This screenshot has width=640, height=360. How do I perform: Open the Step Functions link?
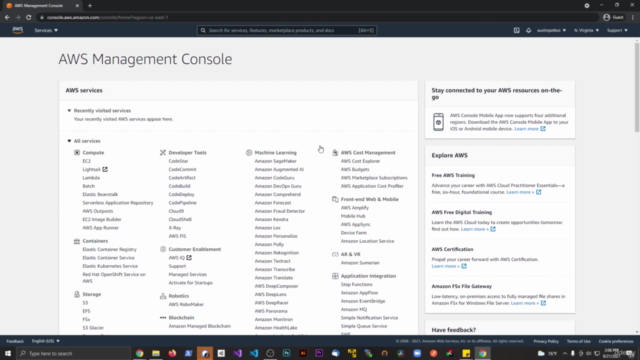coord(356,284)
